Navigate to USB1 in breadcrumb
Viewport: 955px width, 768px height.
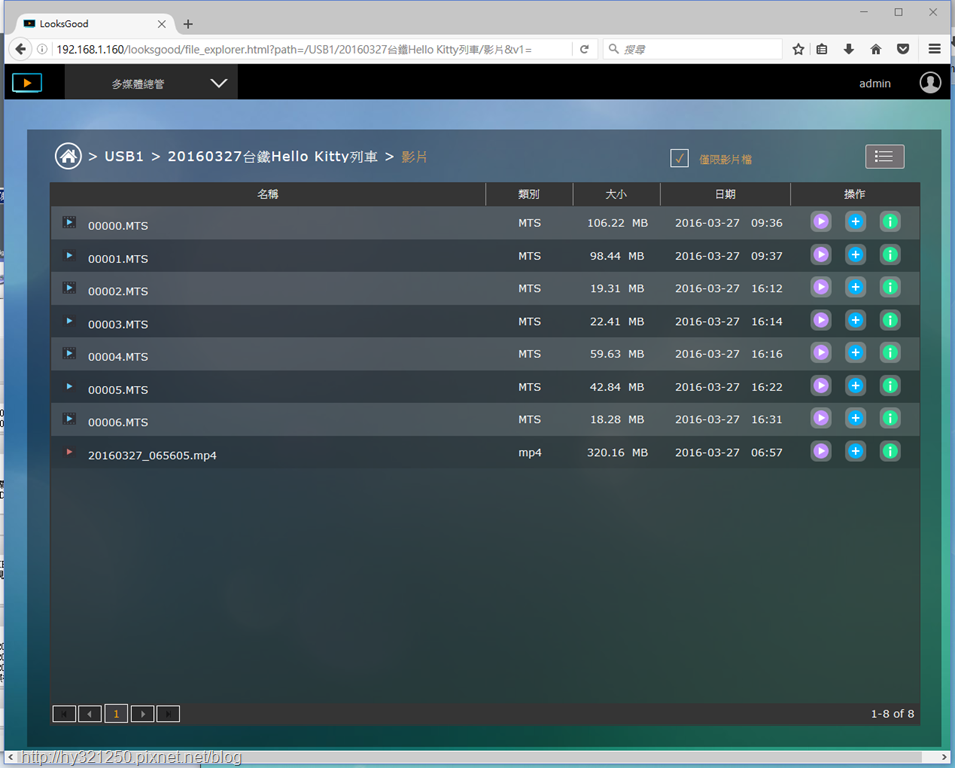click(x=124, y=157)
